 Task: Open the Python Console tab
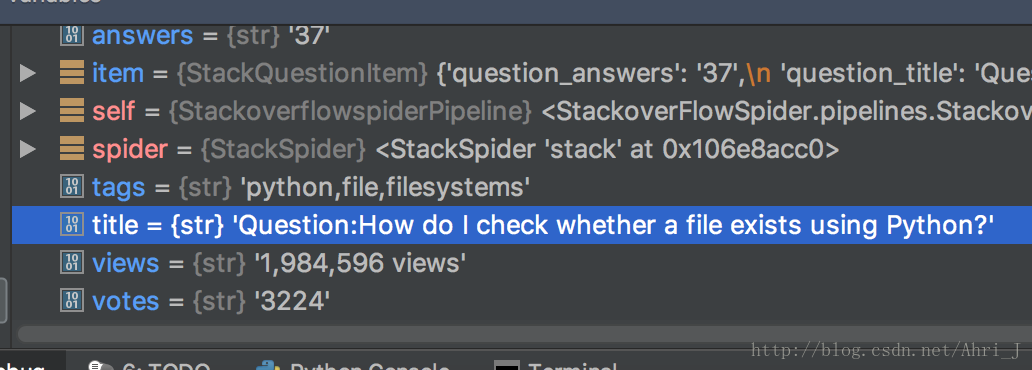(353, 364)
